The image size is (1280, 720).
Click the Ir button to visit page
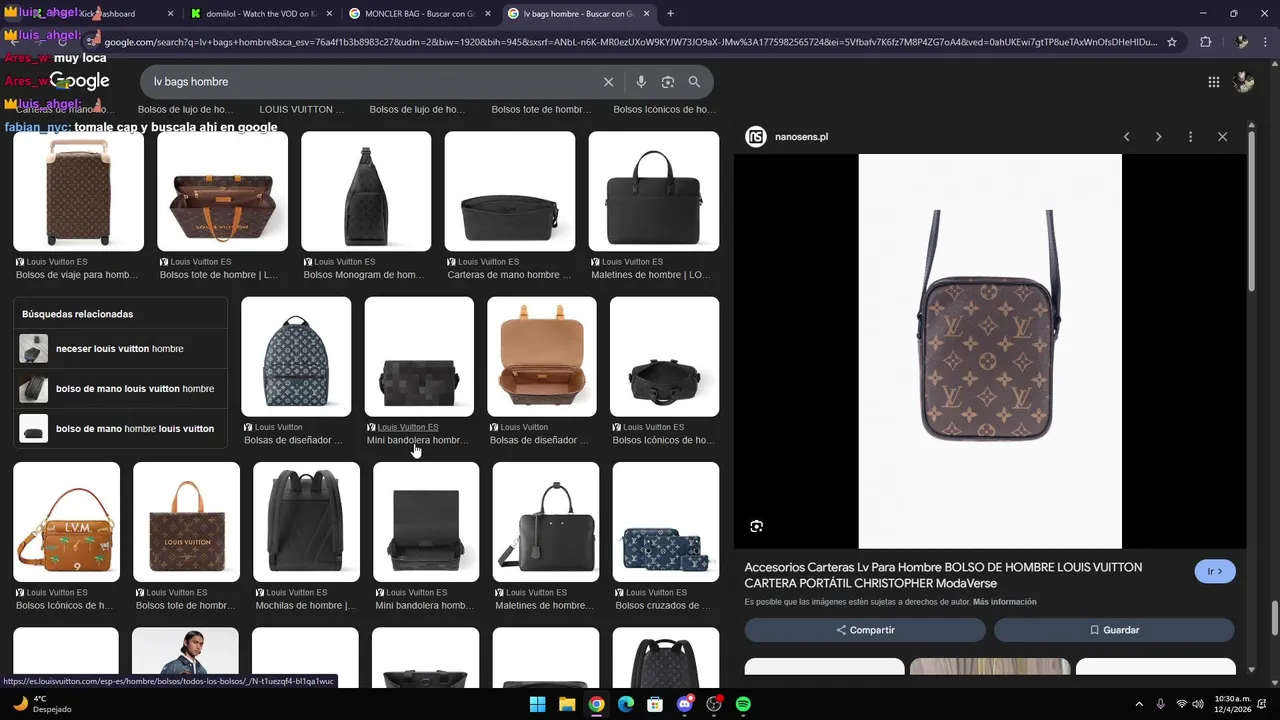point(1215,572)
